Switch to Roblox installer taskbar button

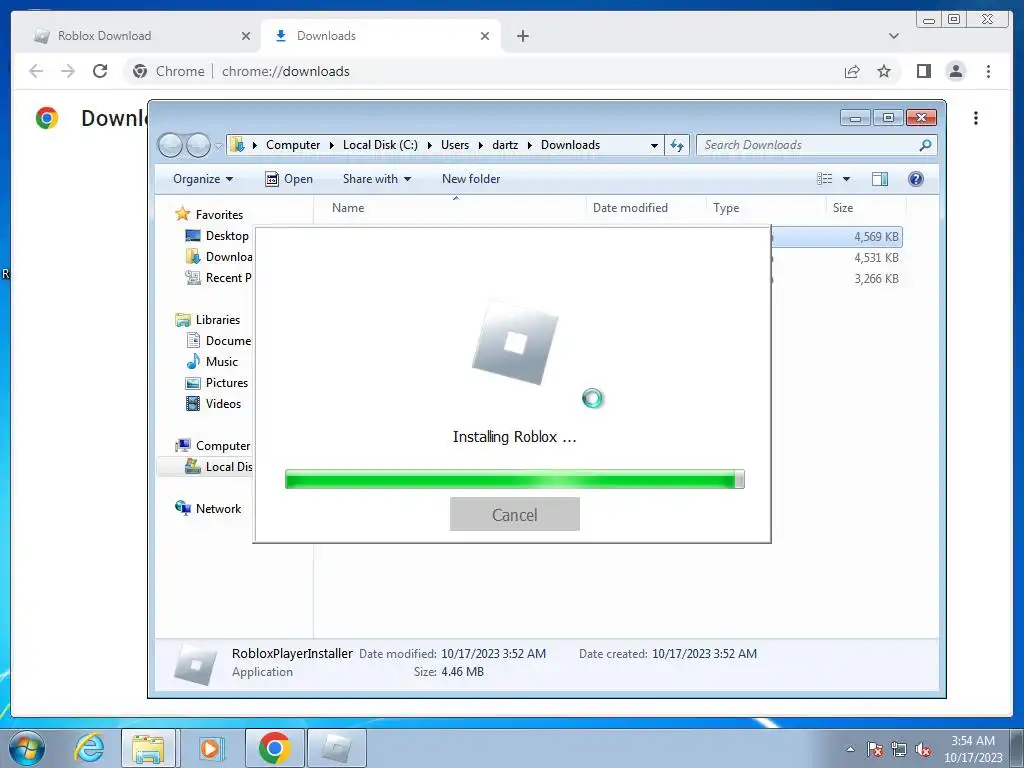point(338,748)
